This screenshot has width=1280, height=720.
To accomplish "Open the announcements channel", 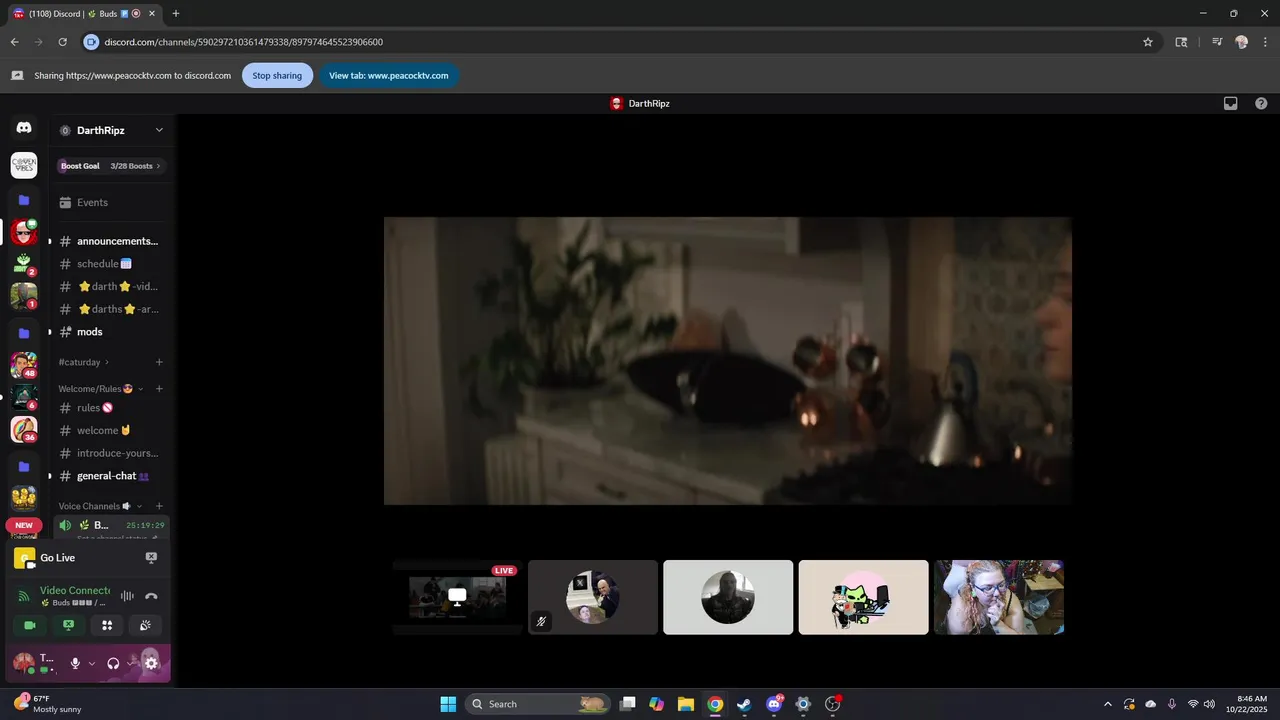I will click(111, 241).
